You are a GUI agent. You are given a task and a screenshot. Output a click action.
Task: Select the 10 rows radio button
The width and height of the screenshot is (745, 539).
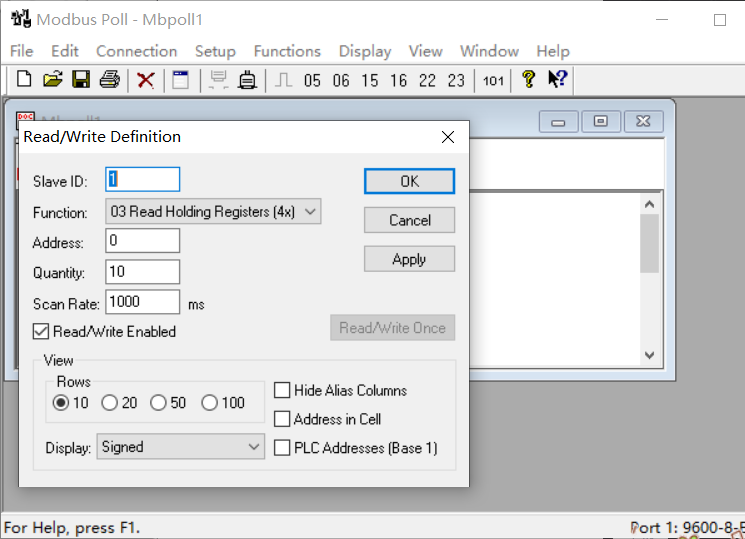[61, 403]
